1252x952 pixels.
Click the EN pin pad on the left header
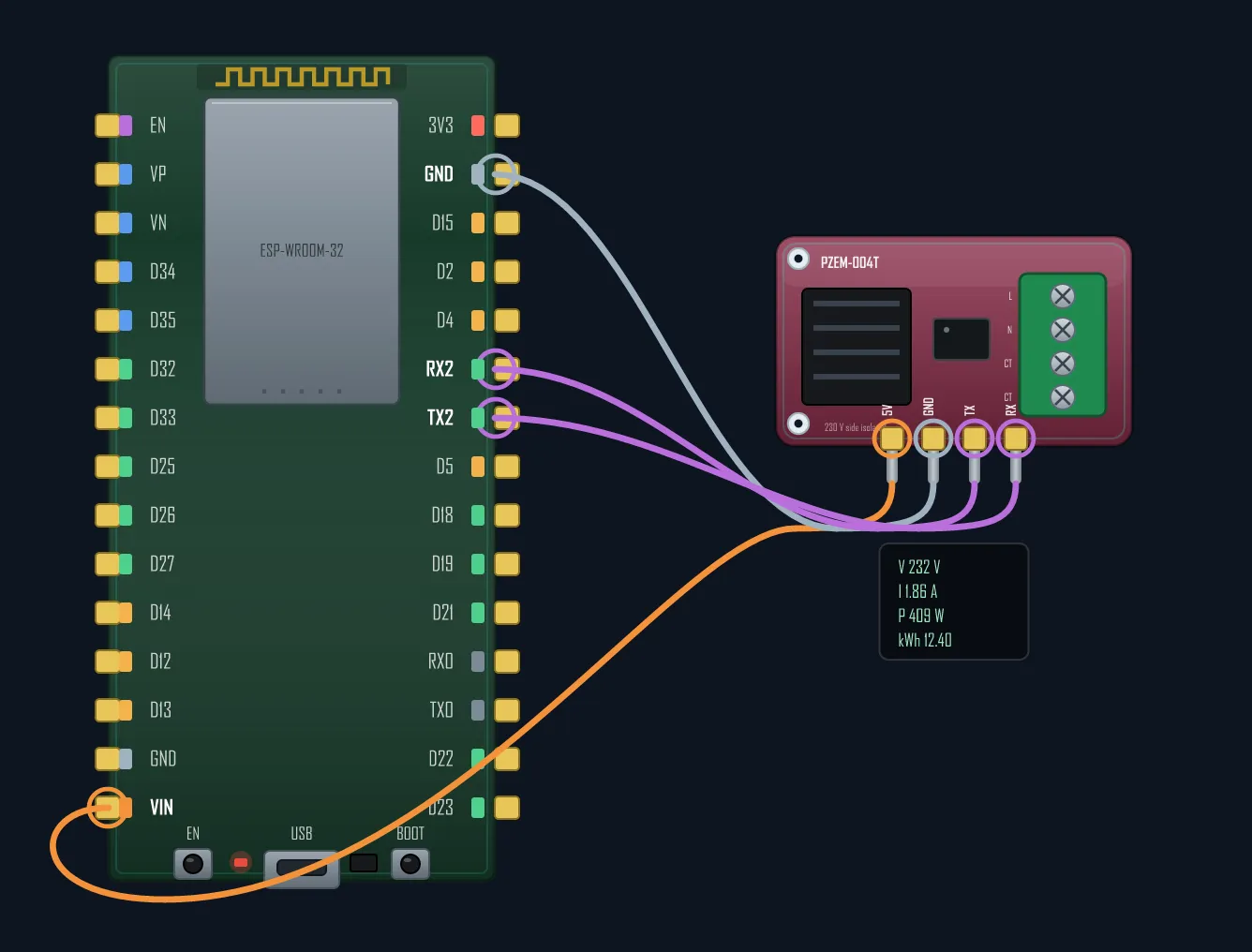pyautogui.click(x=108, y=126)
